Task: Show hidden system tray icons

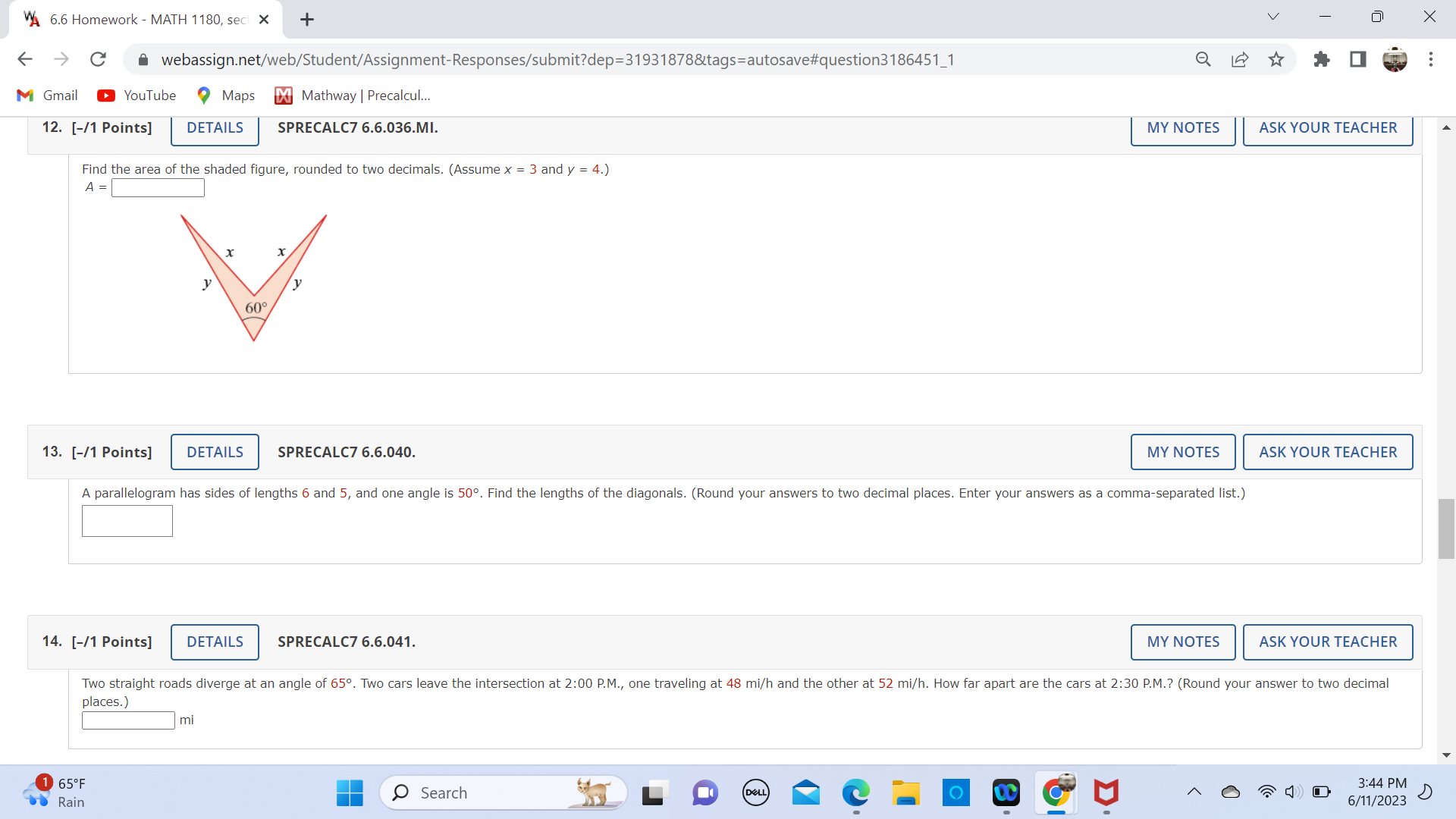Action: click(x=1194, y=792)
